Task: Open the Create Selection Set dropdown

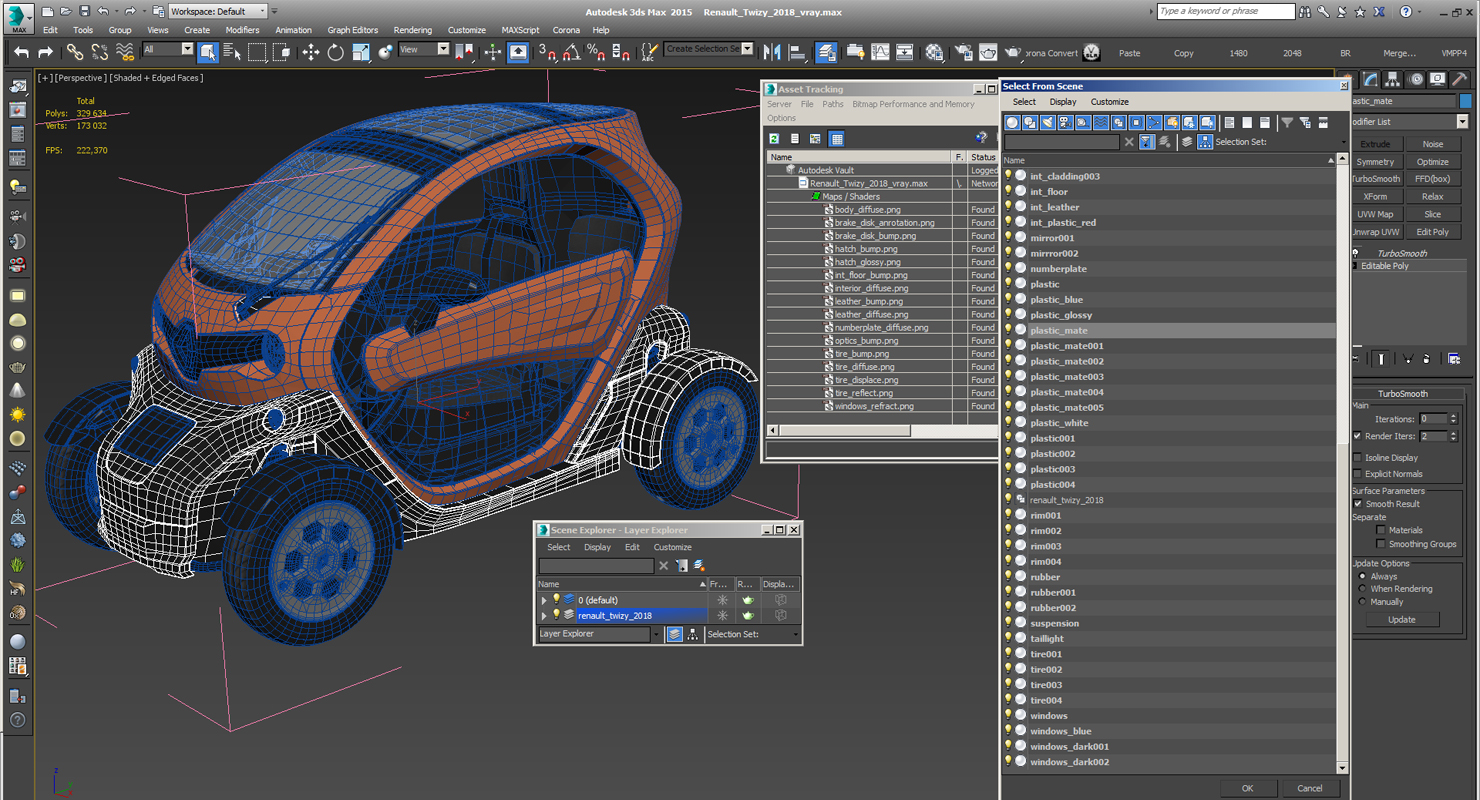Action: click(x=709, y=49)
